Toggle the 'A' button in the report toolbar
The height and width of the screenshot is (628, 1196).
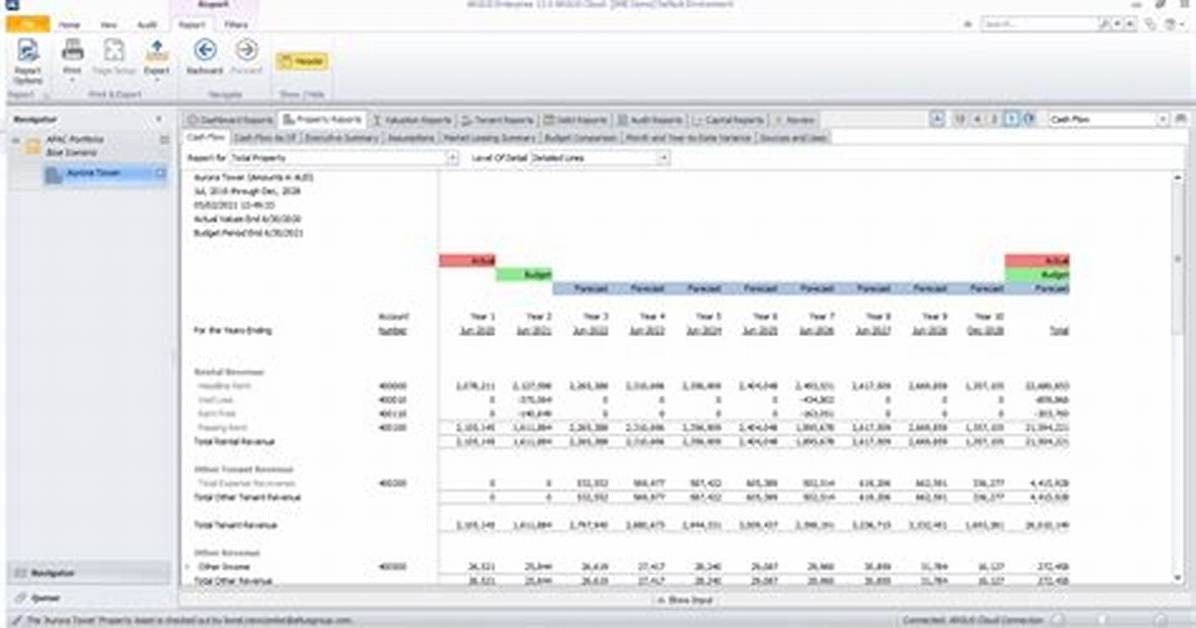point(937,119)
